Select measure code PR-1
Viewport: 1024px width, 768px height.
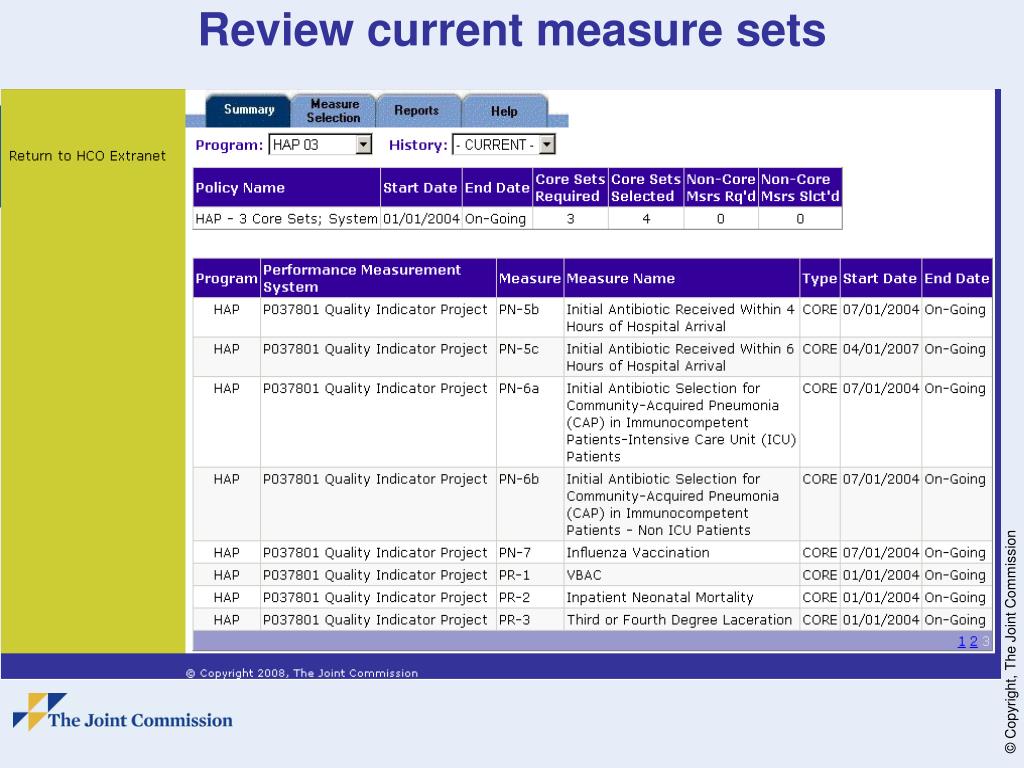click(x=514, y=575)
